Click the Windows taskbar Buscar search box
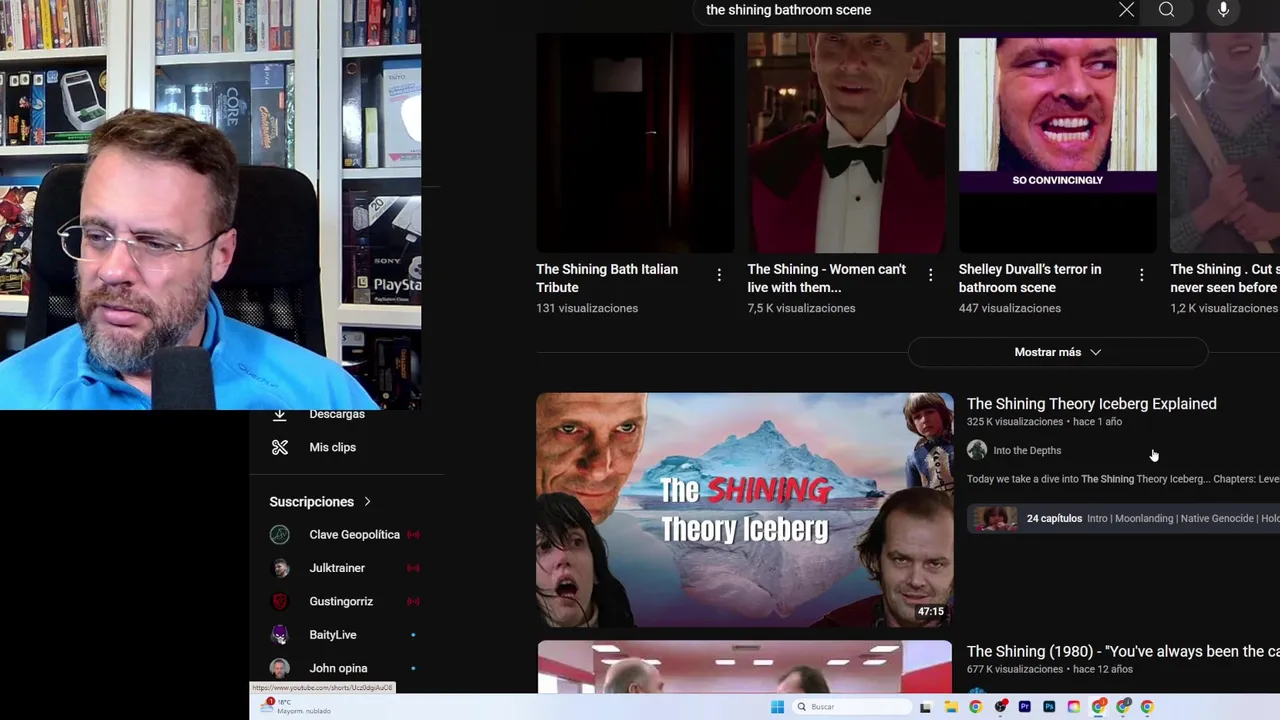The image size is (1280, 720). pyautogui.click(x=852, y=707)
